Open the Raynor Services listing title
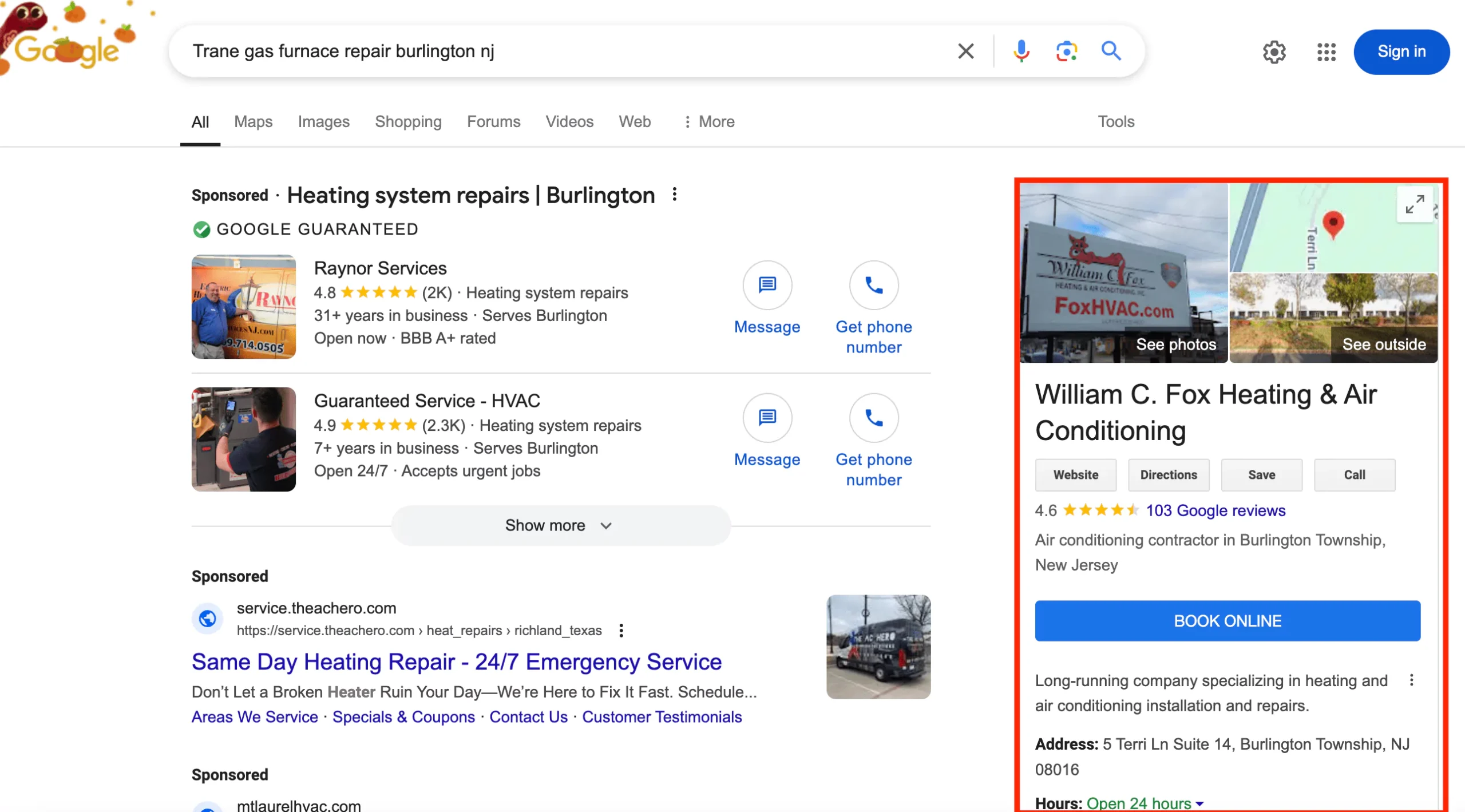The image size is (1465, 812). pyautogui.click(x=380, y=268)
